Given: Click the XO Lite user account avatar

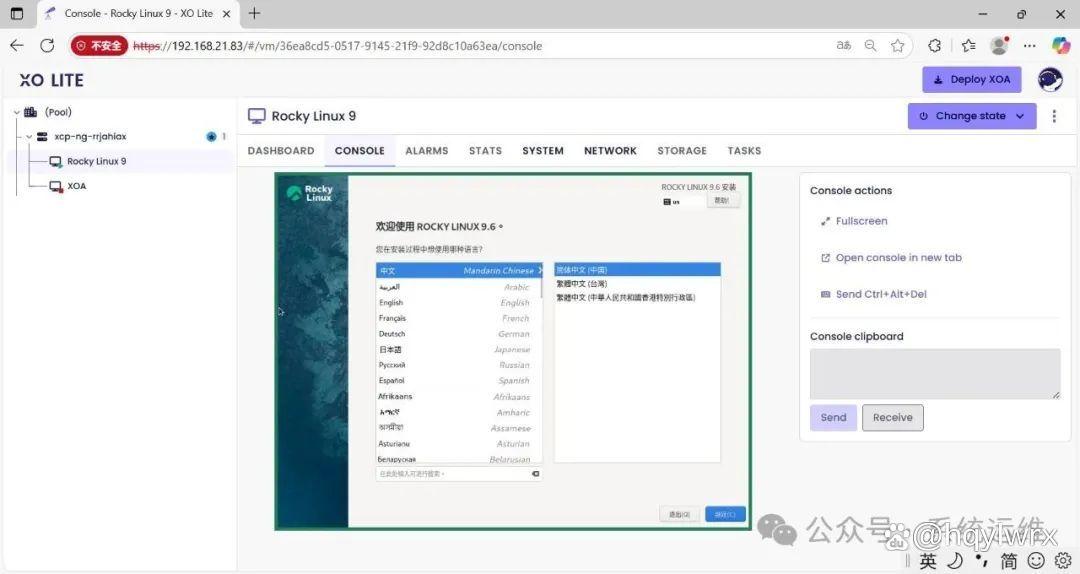Looking at the screenshot, I should click(x=1050, y=80).
